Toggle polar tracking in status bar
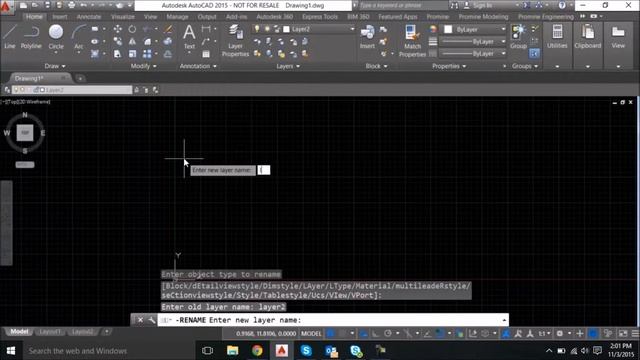640x360 pixels. 388,333
